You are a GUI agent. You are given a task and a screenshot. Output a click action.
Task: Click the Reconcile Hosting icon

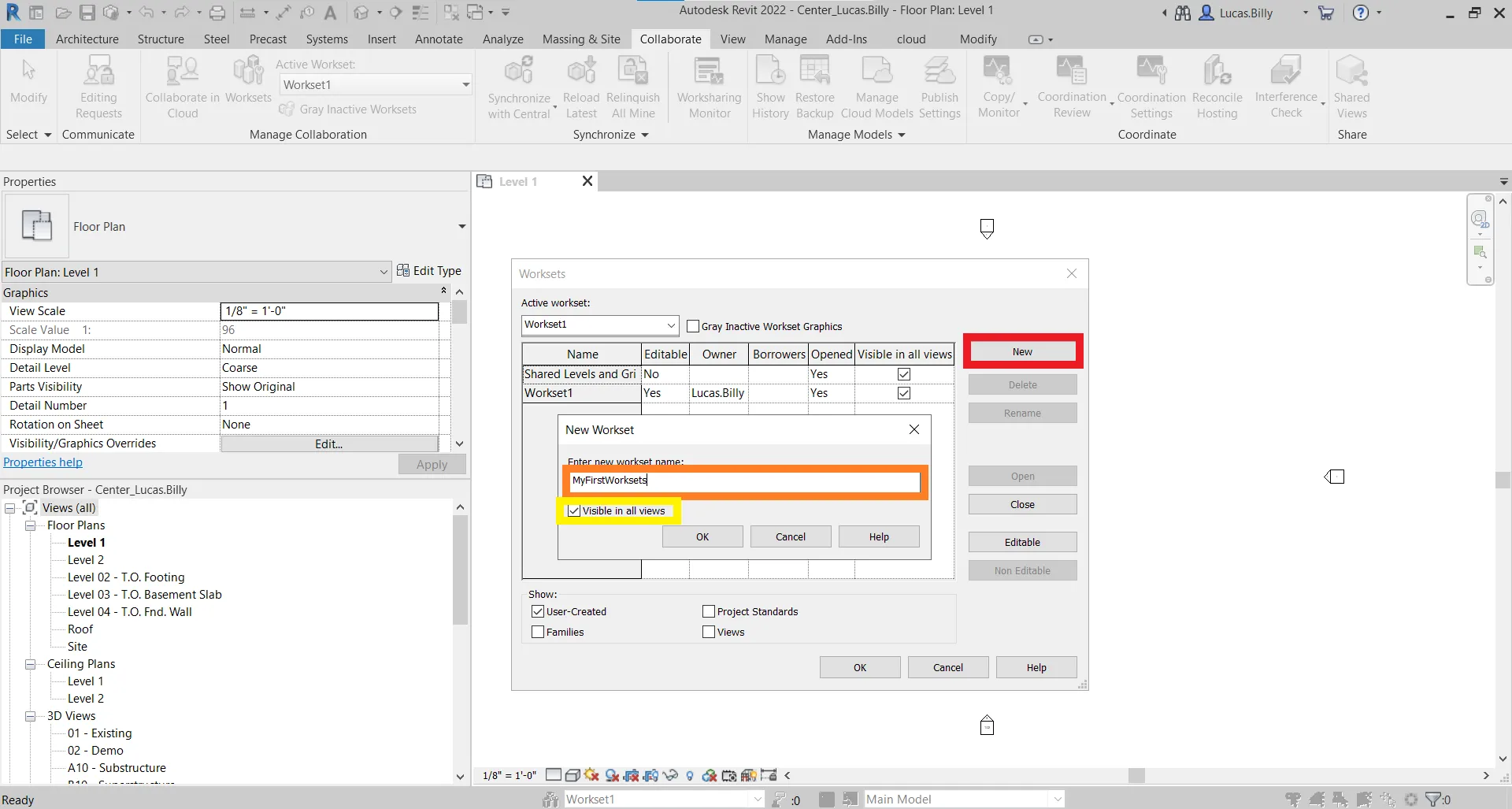pyautogui.click(x=1217, y=71)
